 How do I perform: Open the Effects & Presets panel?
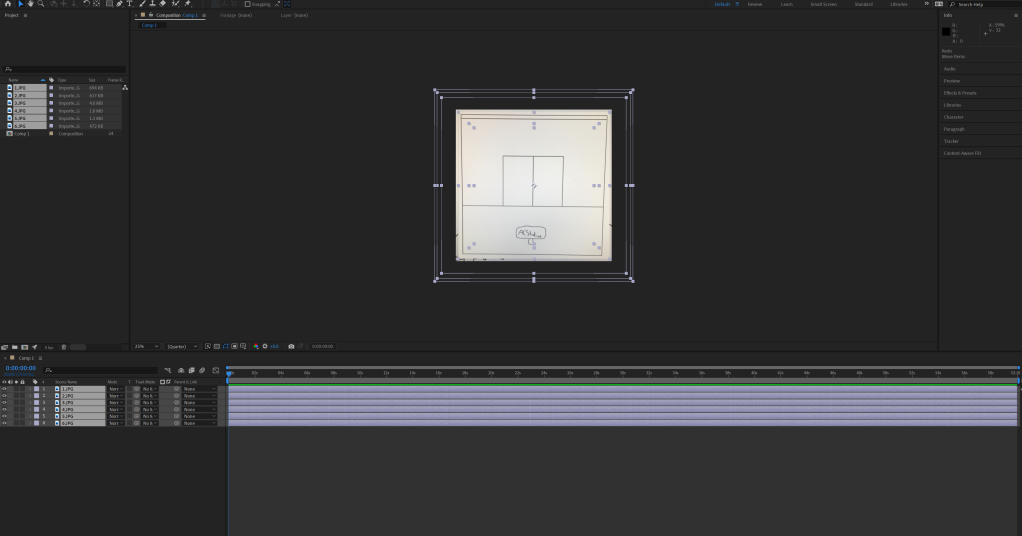(959, 92)
